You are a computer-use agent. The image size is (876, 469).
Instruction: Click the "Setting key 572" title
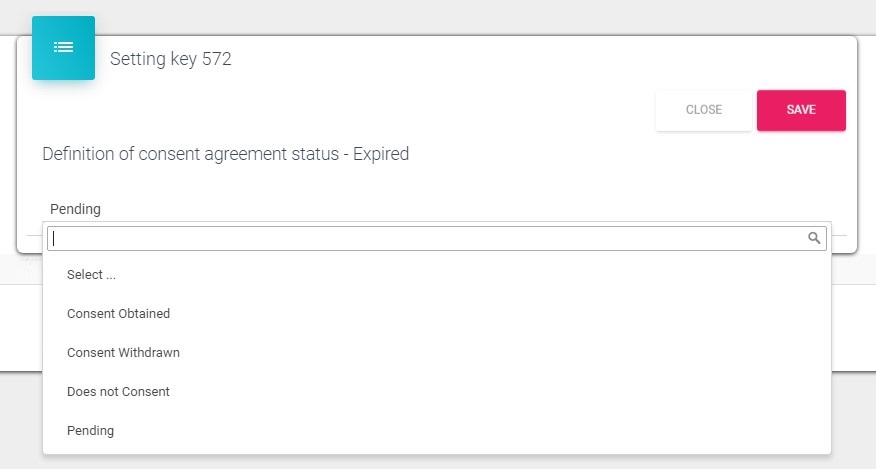(x=170, y=59)
